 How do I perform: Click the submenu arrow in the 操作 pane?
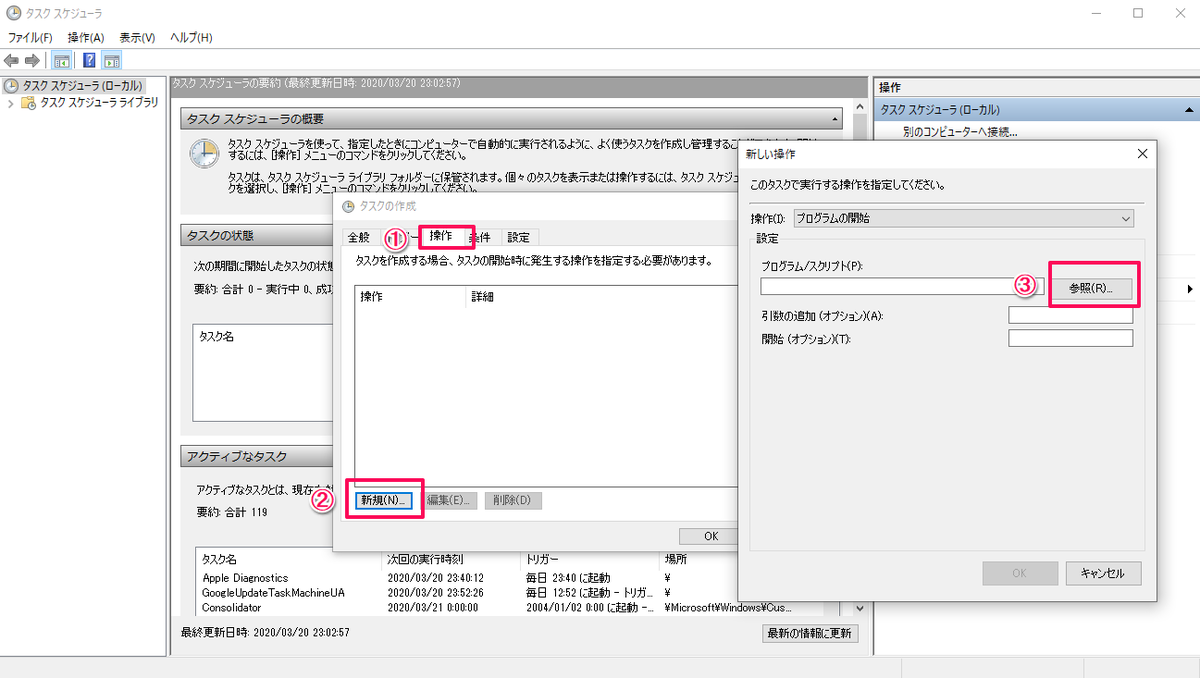click(x=1190, y=289)
